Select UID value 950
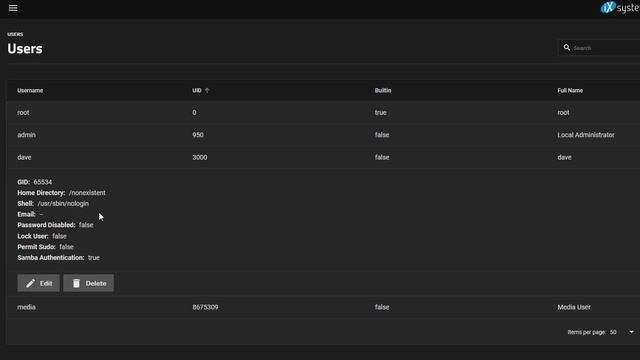This screenshot has height=360, width=640. point(198,135)
